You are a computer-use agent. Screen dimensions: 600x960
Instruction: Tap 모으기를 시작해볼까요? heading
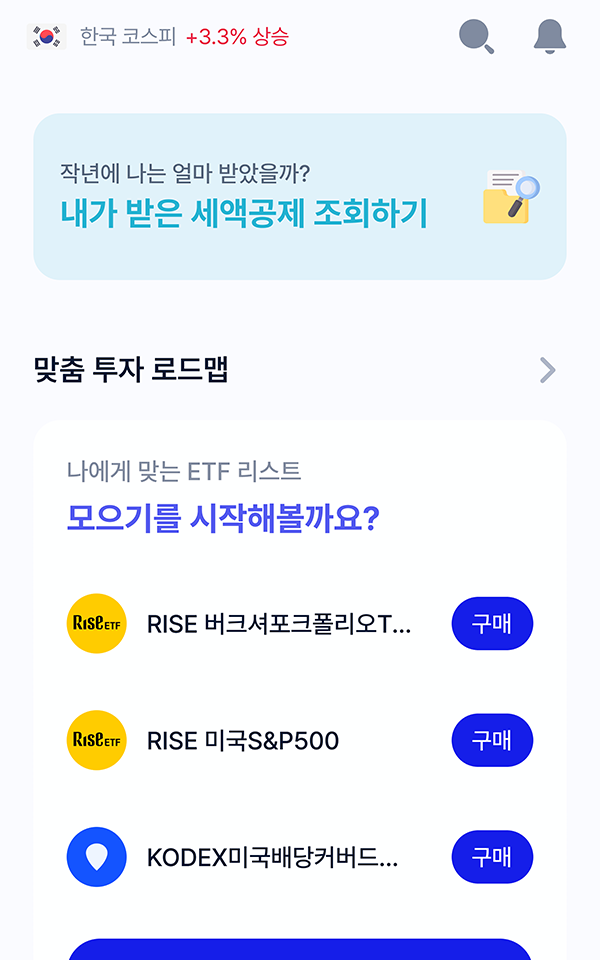pos(222,518)
